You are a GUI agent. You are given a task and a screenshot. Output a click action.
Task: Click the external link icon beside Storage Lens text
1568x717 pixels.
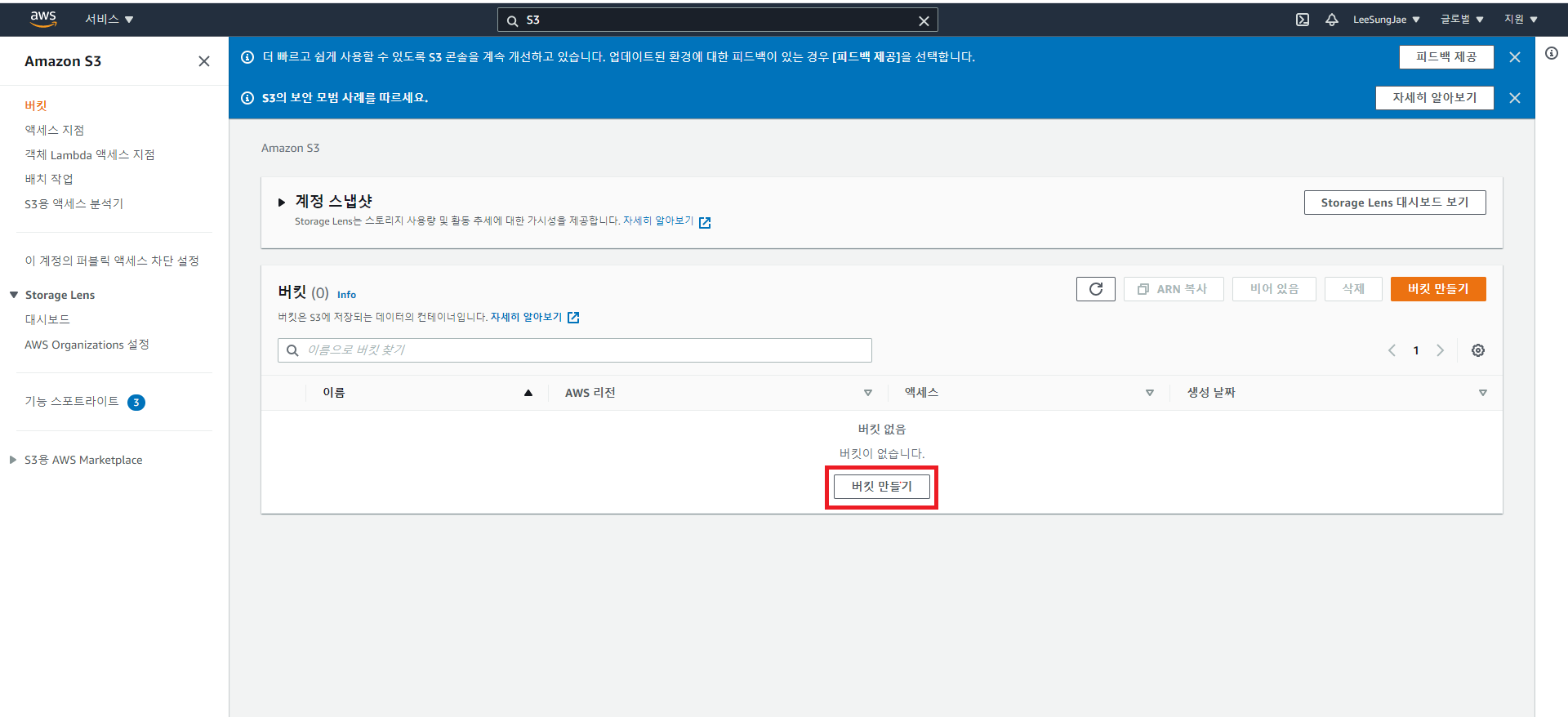click(x=705, y=222)
